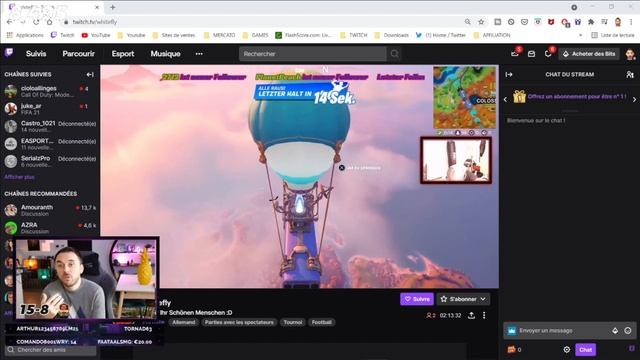Go to the Musique section
This screenshot has width=640, height=360.
(165, 54)
